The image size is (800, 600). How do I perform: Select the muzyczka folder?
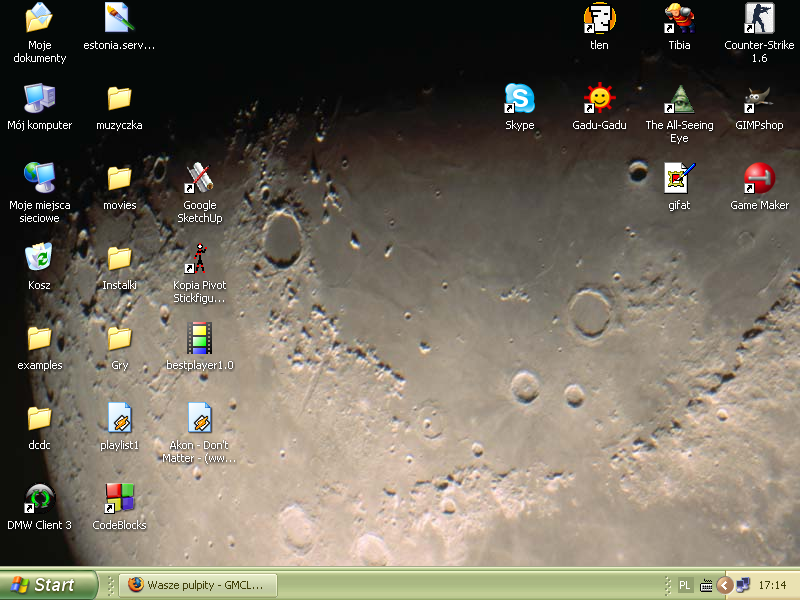click(x=119, y=99)
